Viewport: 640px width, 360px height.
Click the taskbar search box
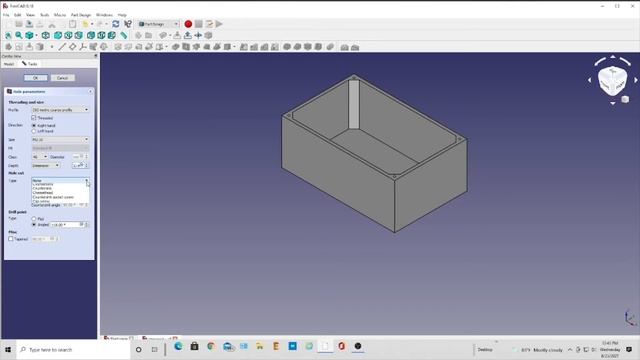[73, 350]
